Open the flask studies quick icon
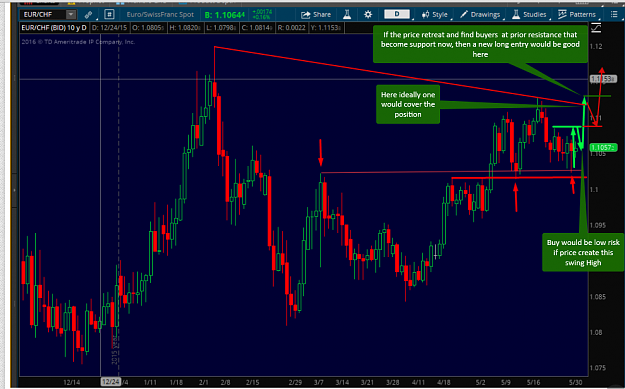The image size is (625, 389). point(347,15)
